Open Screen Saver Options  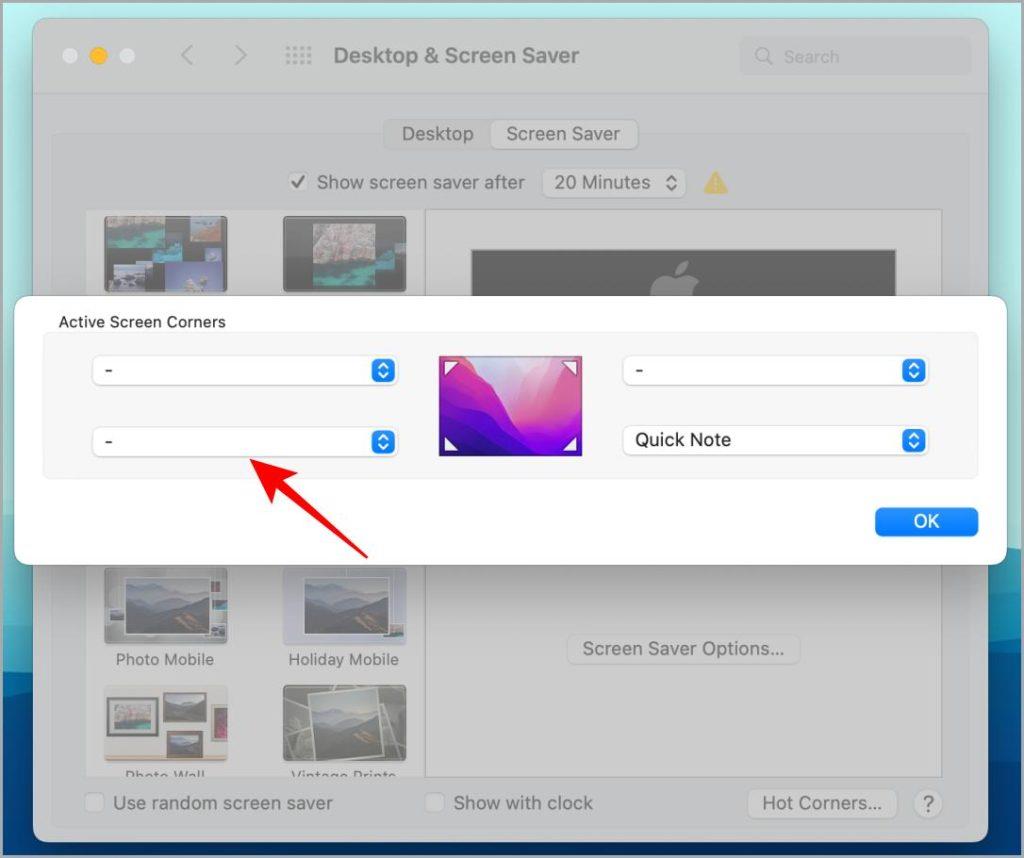(683, 649)
